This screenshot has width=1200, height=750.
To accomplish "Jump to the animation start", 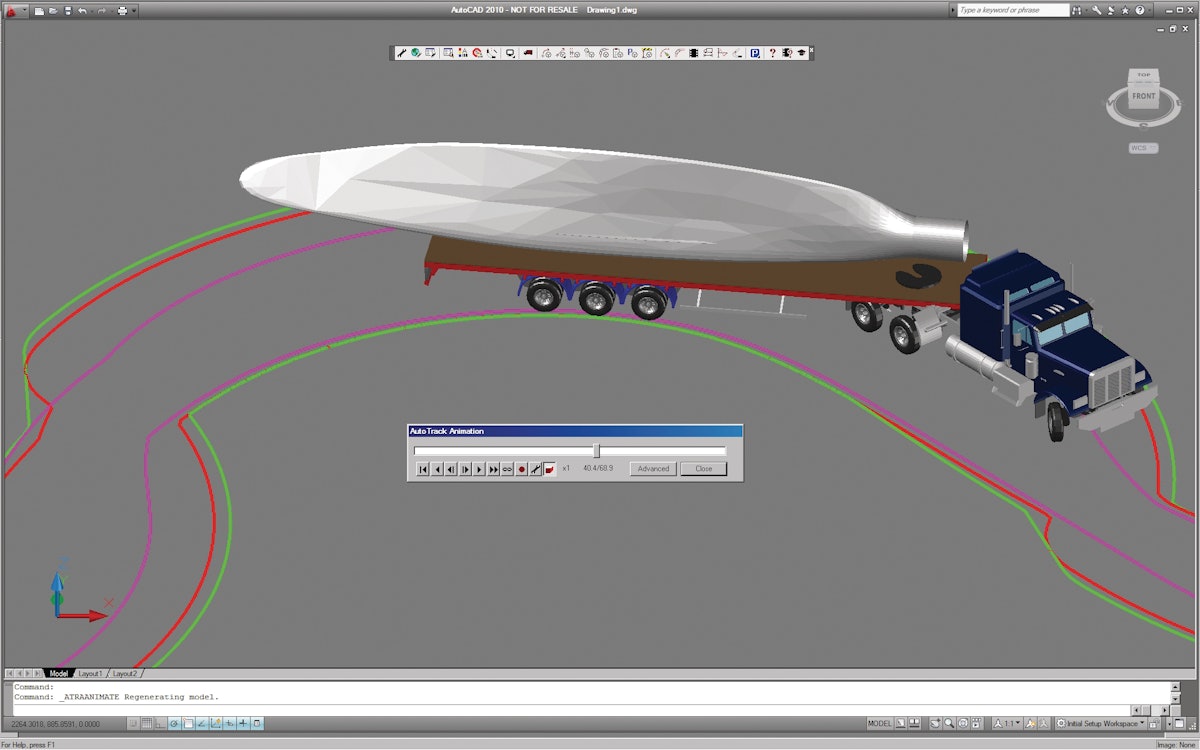I will pyautogui.click(x=424, y=469).
